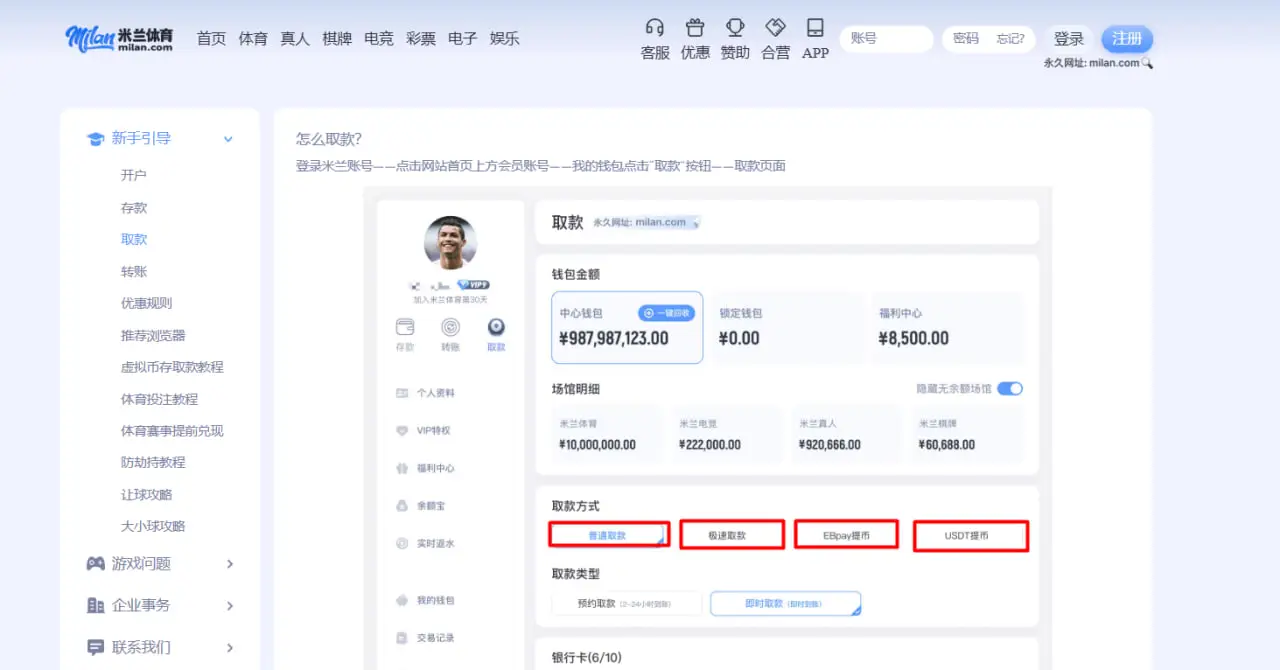Choose the 预约取款 withdrawal type option

[626, 603]
